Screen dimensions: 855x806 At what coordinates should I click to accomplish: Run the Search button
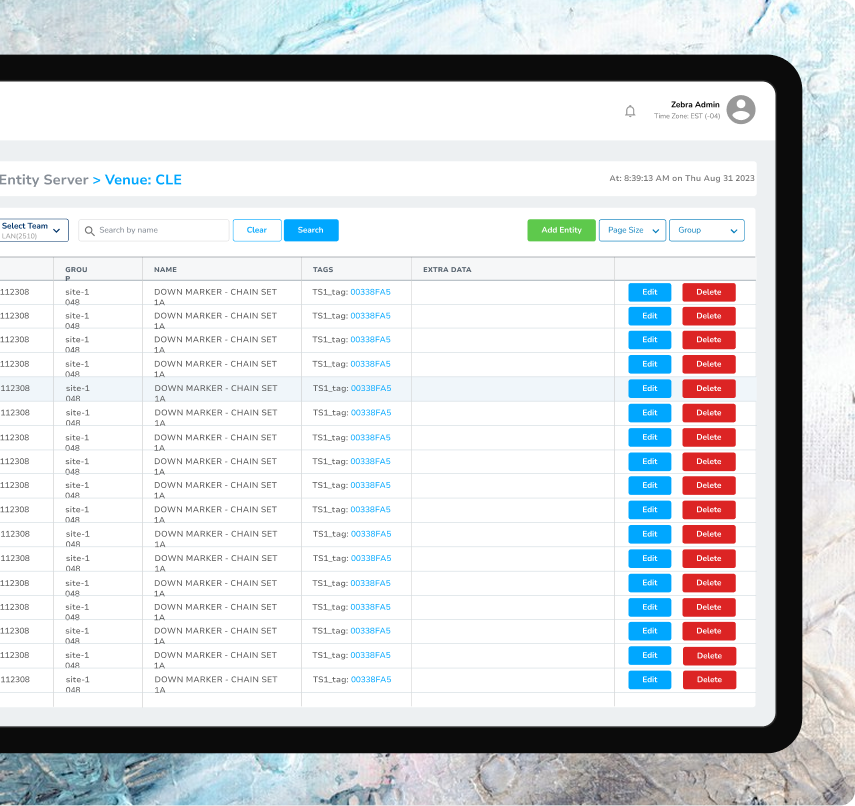[311, 230]
